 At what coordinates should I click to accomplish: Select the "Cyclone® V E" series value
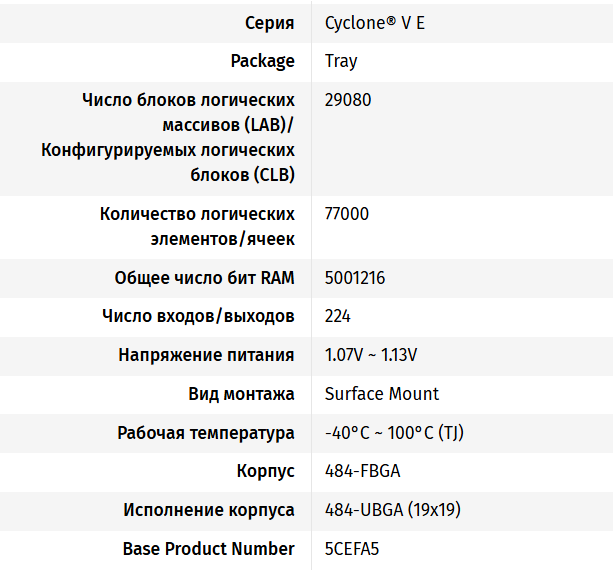pos(374,22)
